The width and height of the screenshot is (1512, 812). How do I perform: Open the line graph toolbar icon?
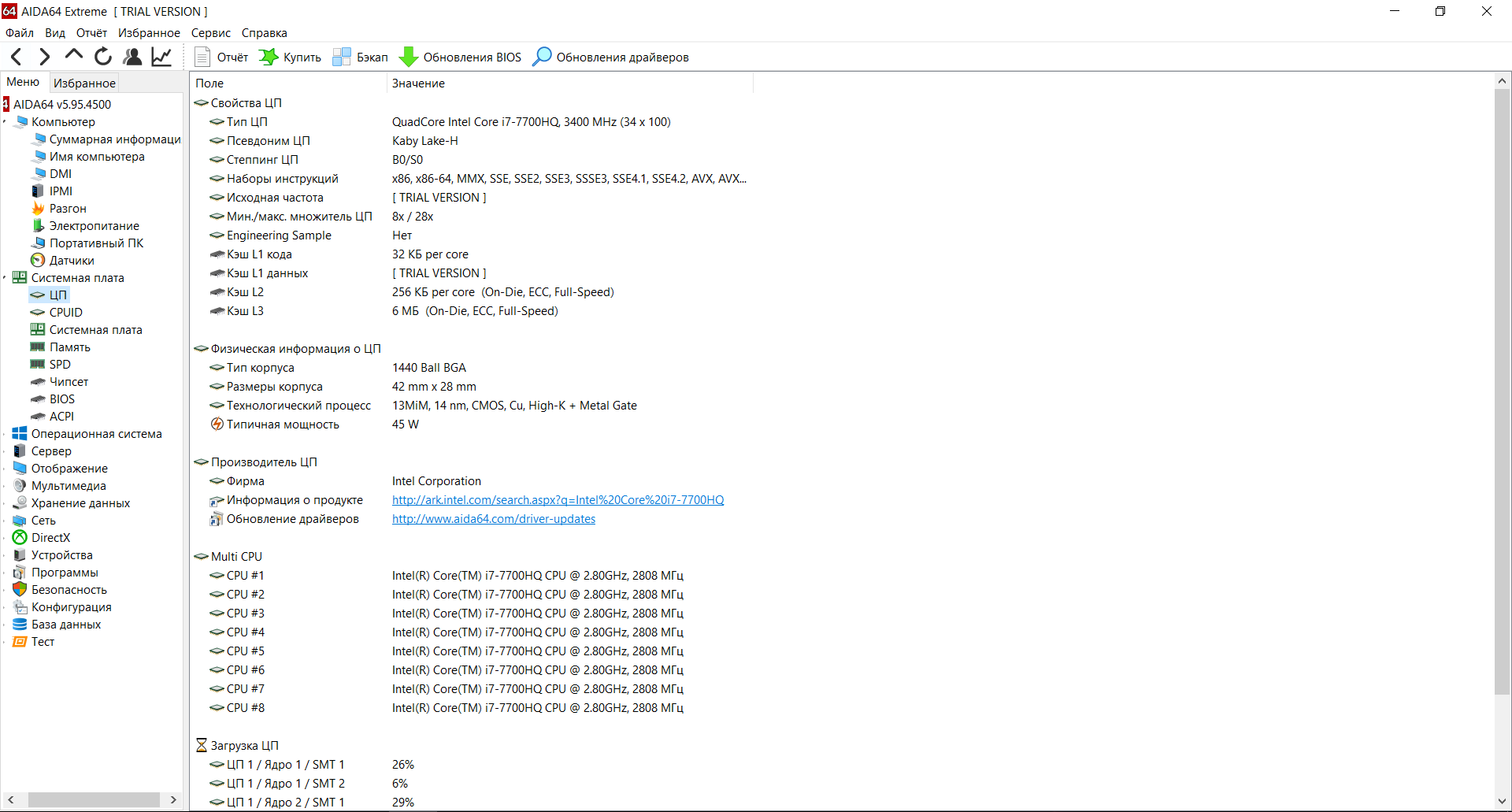point(161,57)
